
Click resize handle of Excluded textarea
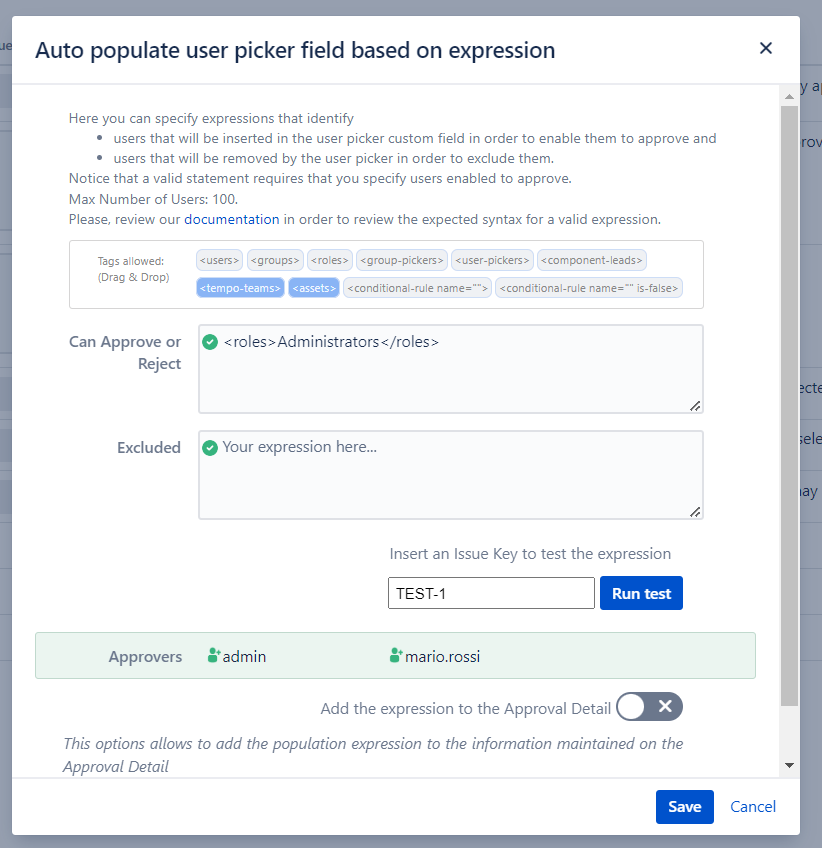click(x=695, y=511)
